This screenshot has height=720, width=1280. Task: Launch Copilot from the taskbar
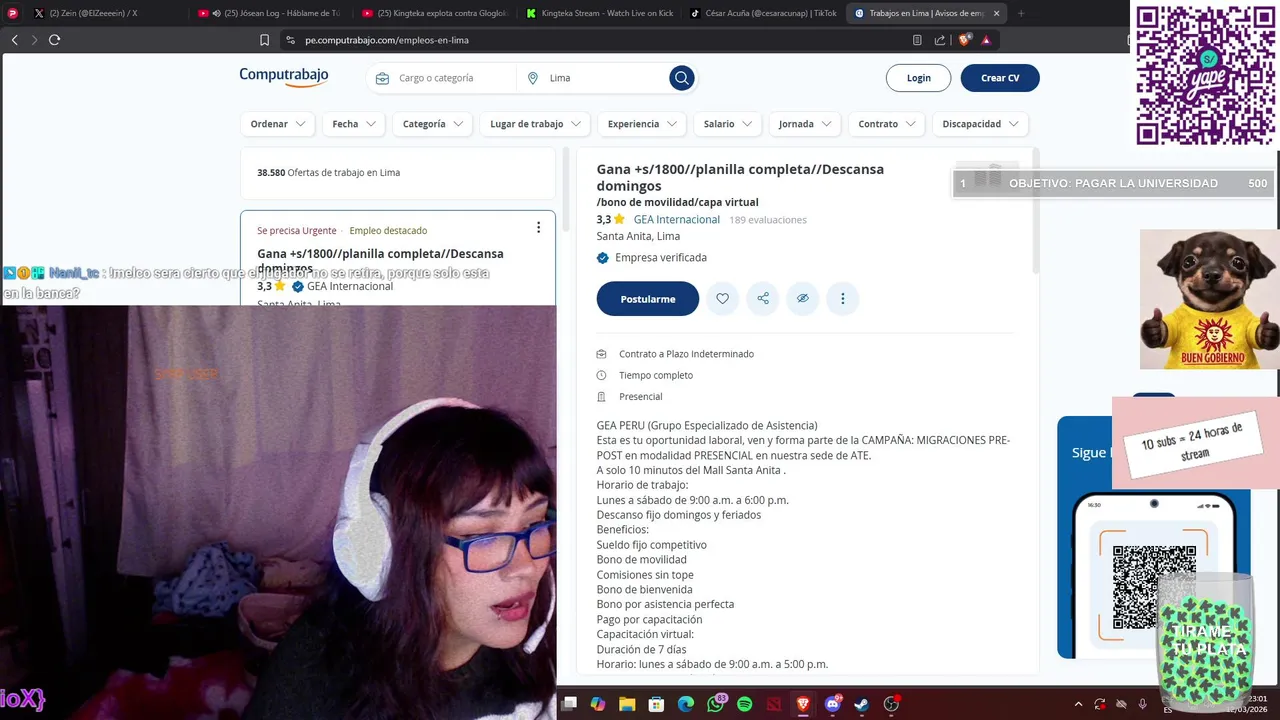598,704
